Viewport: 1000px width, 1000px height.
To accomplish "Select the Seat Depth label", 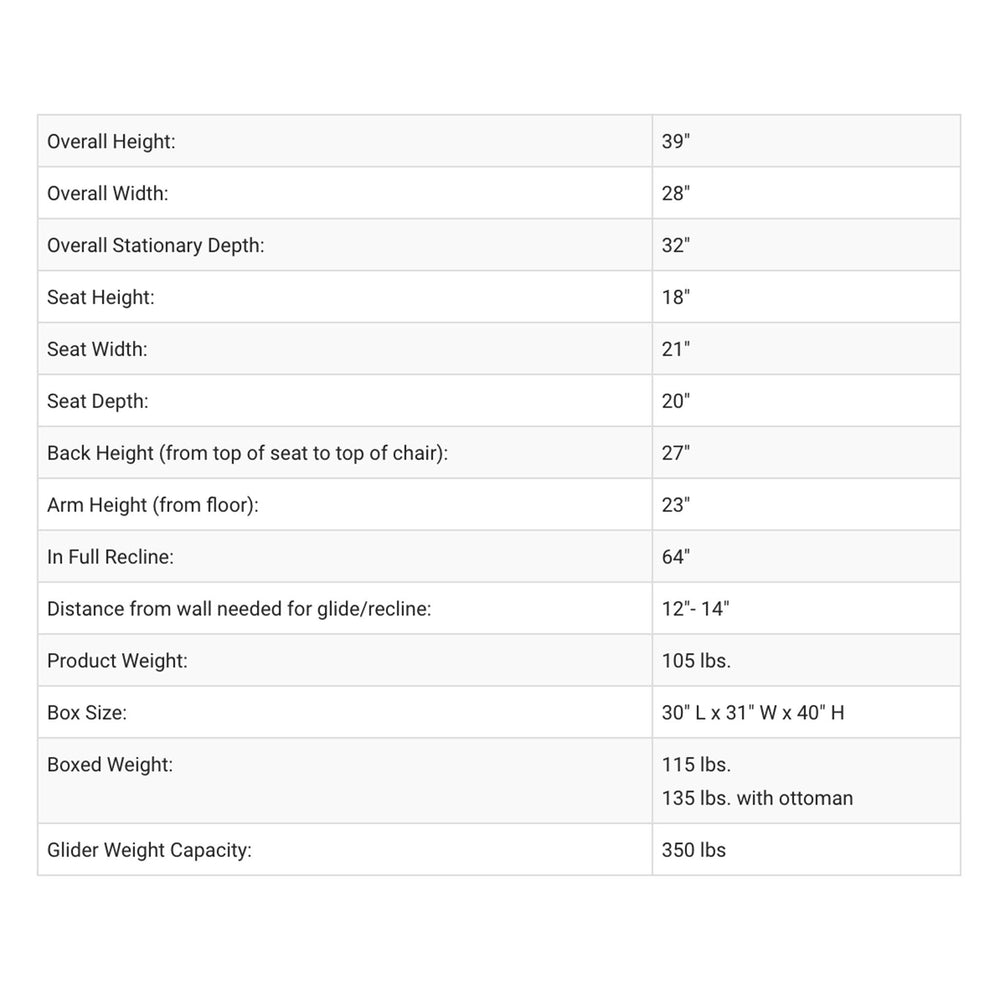I will (x=98, y=402).
